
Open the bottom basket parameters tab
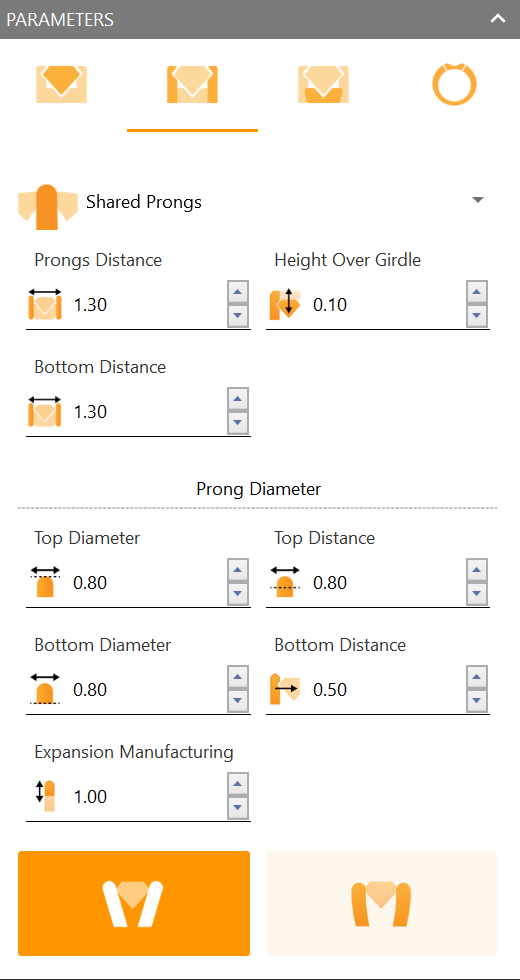tap(323, 84)
